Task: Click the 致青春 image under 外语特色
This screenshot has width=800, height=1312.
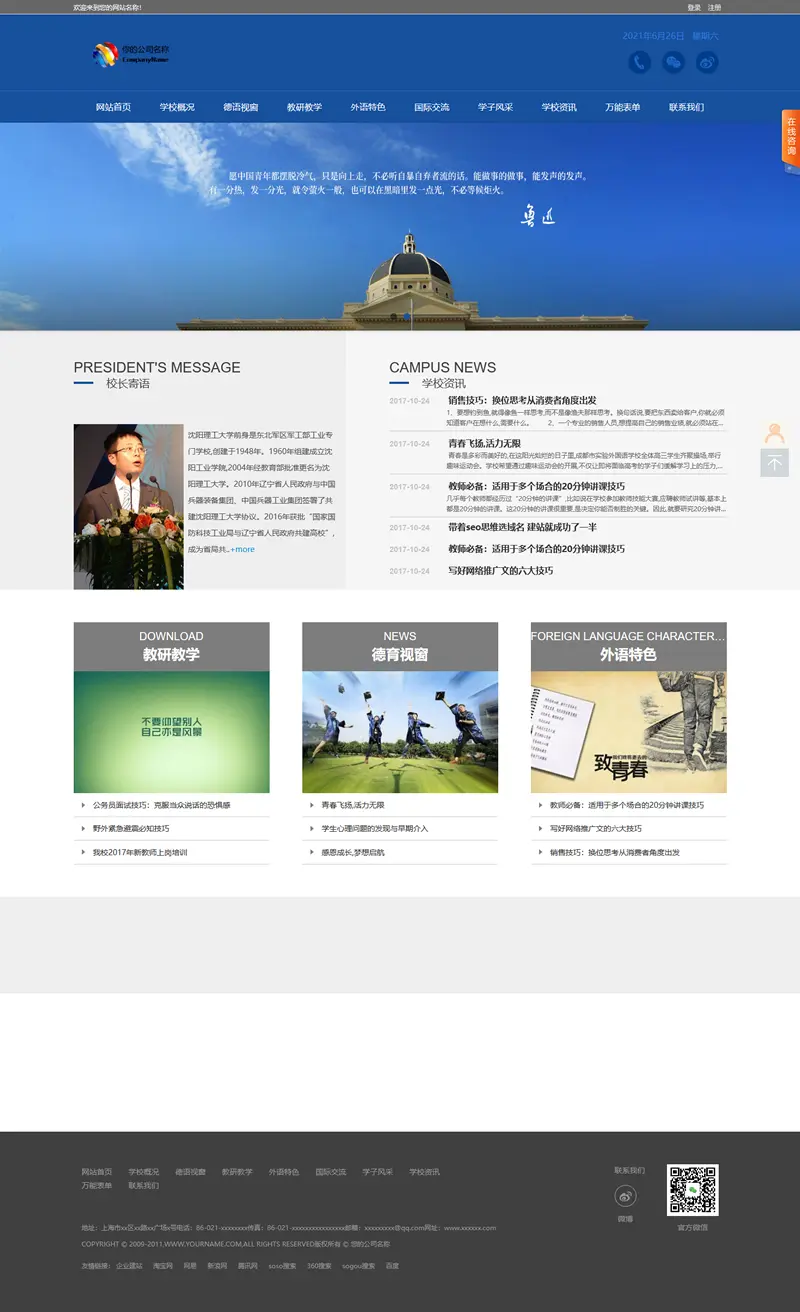Action: click(x=628, y=732)
